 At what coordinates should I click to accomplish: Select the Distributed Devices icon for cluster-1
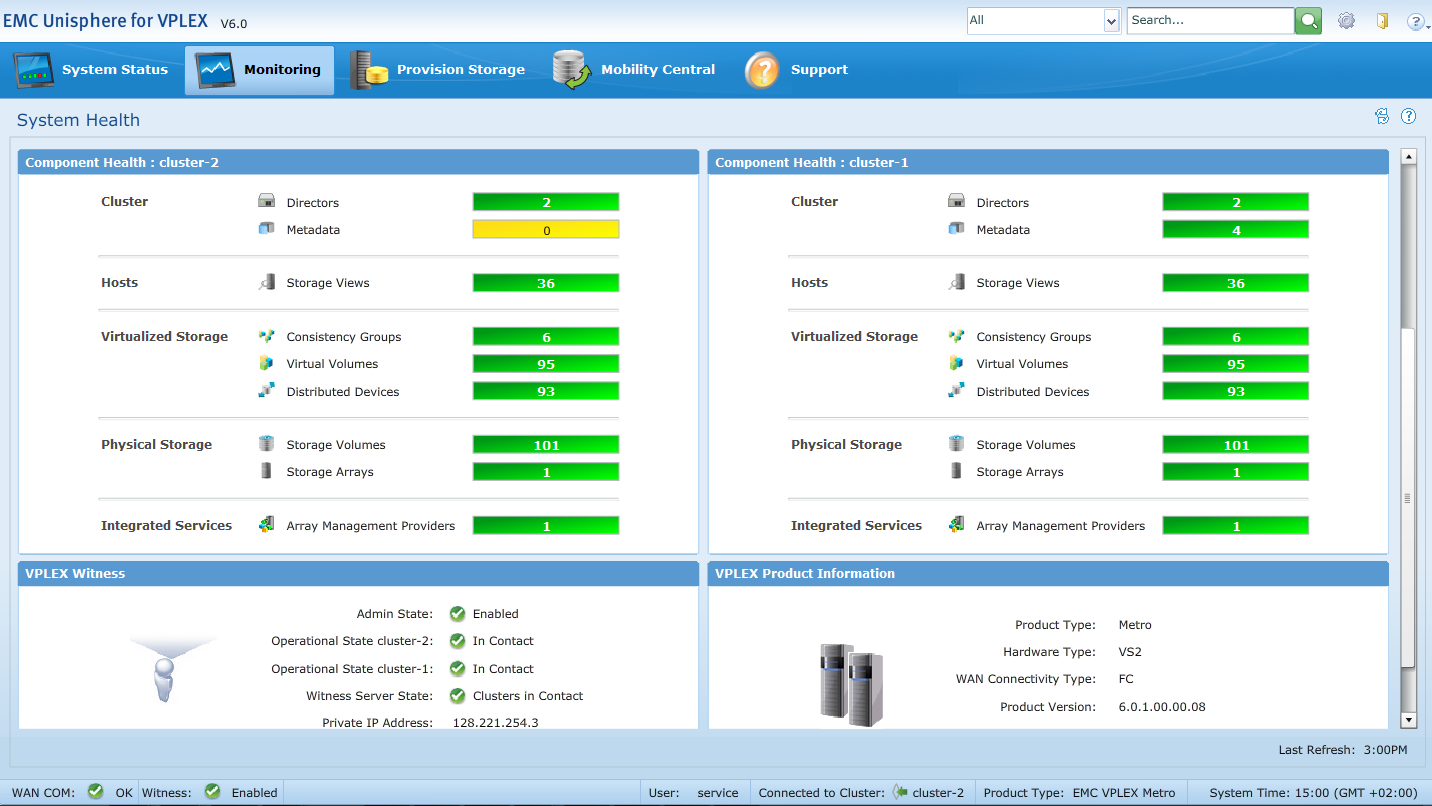pos(957,391)
